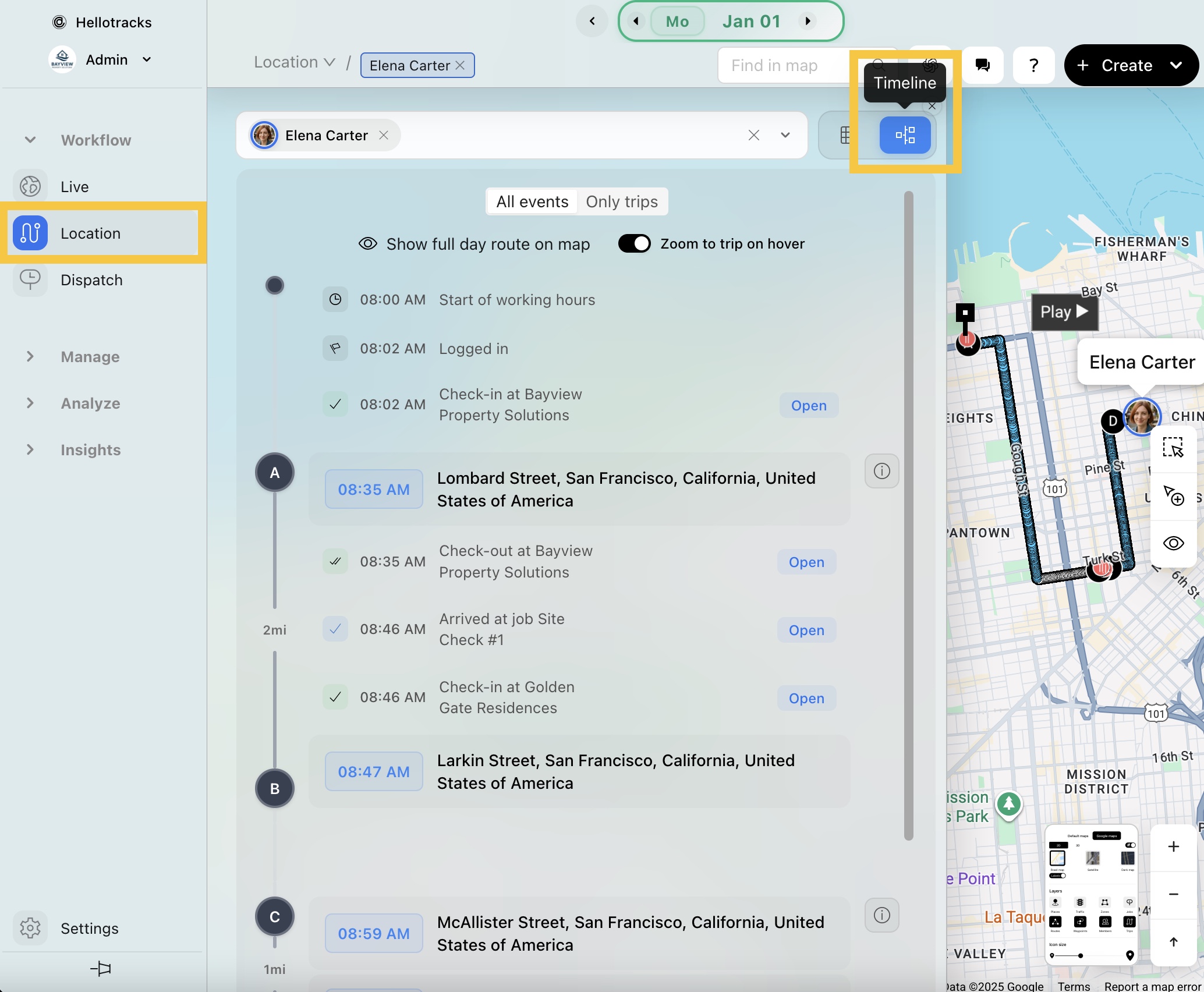This screenshot has width=1204, height=992.
Task: Select the box selection map tool
Action: pyautogui.click(x=1173, y=448)
